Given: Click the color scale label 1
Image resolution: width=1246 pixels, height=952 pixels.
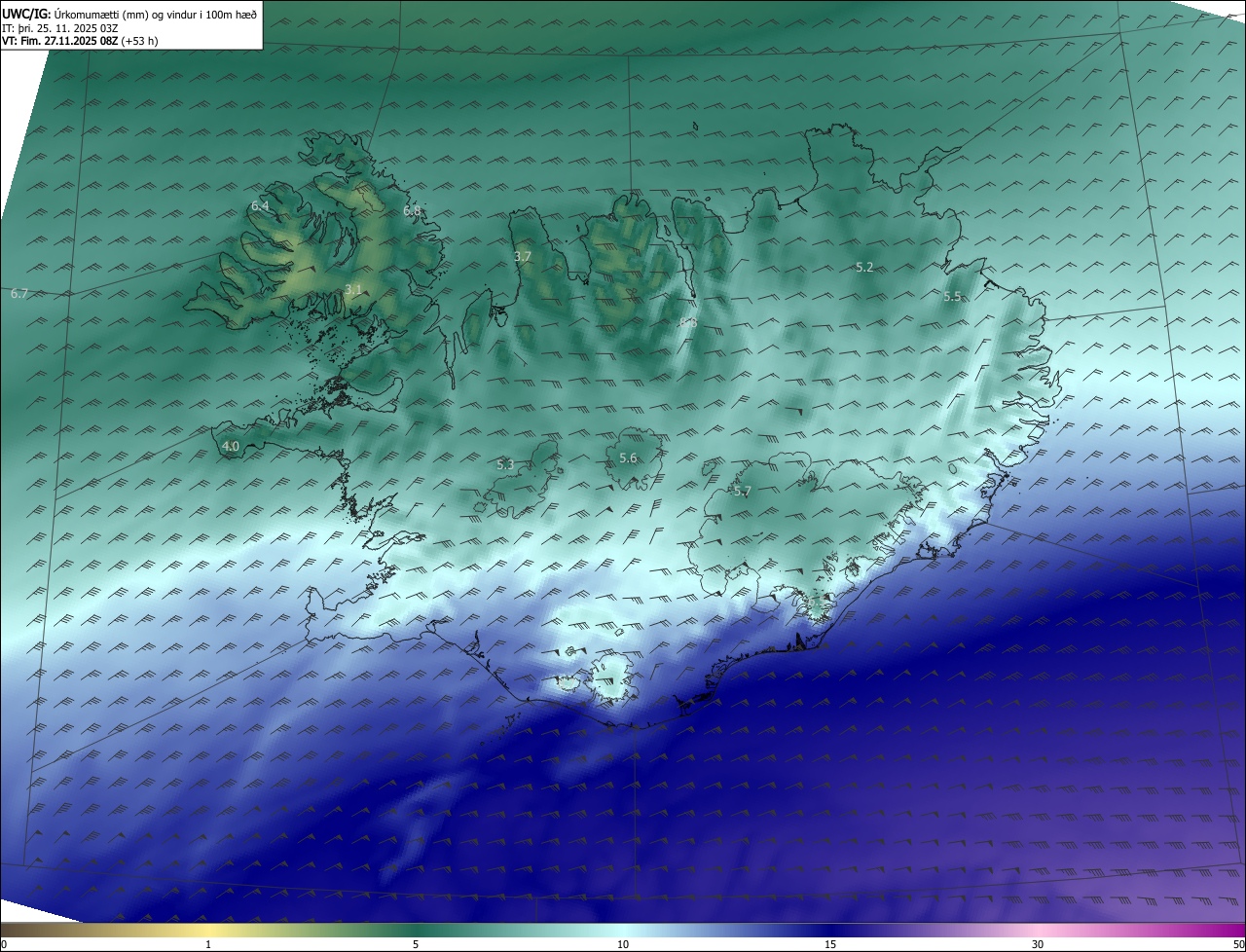Looking at the screenshot, I should [208, 944].
